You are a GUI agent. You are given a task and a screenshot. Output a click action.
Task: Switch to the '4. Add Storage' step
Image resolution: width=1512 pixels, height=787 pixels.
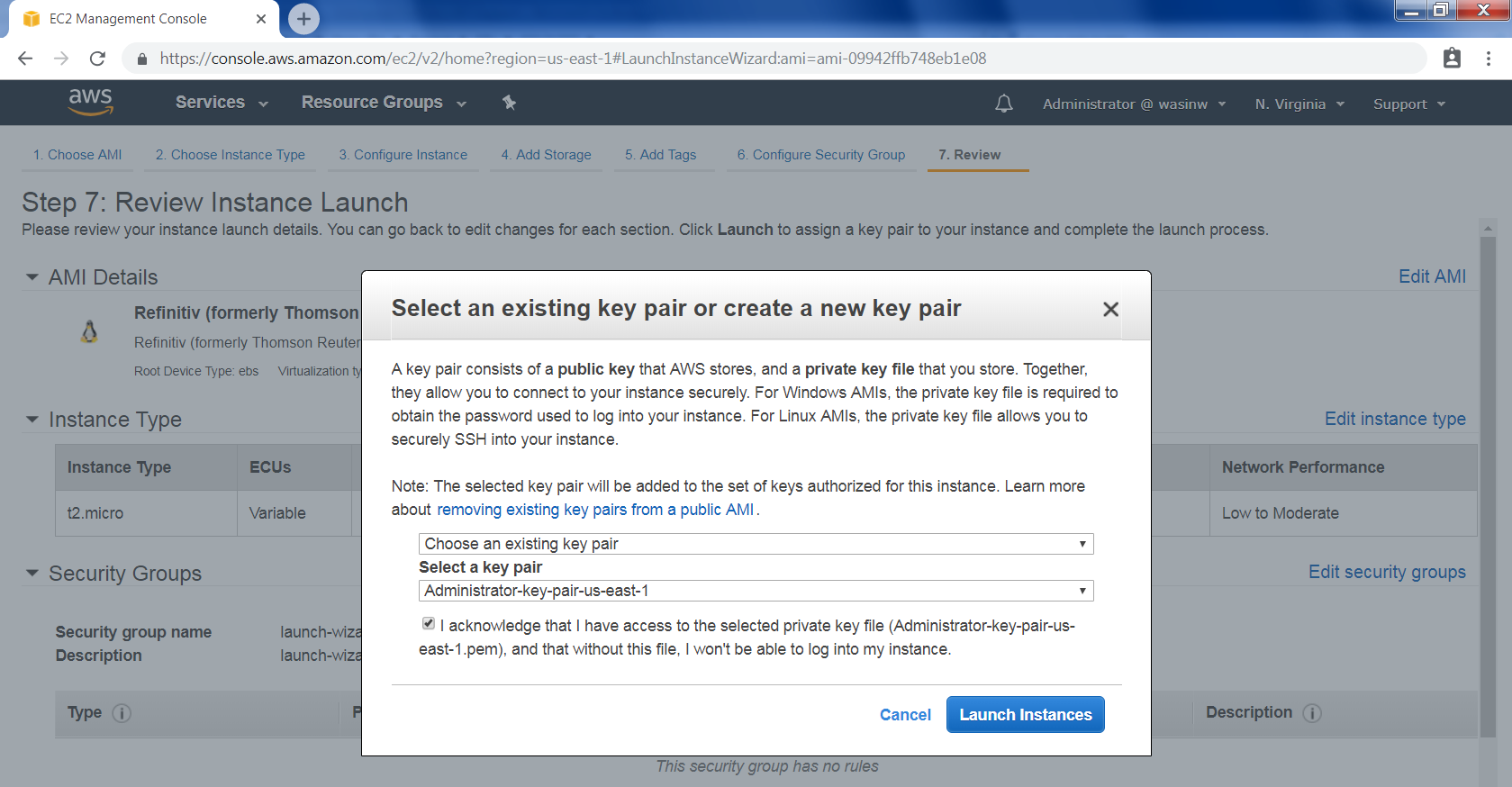[546, 155]
